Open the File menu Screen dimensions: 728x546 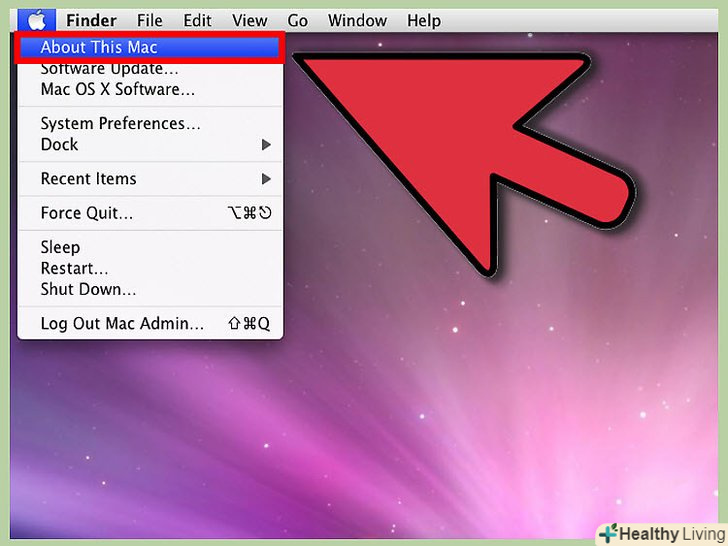[150, 20]
